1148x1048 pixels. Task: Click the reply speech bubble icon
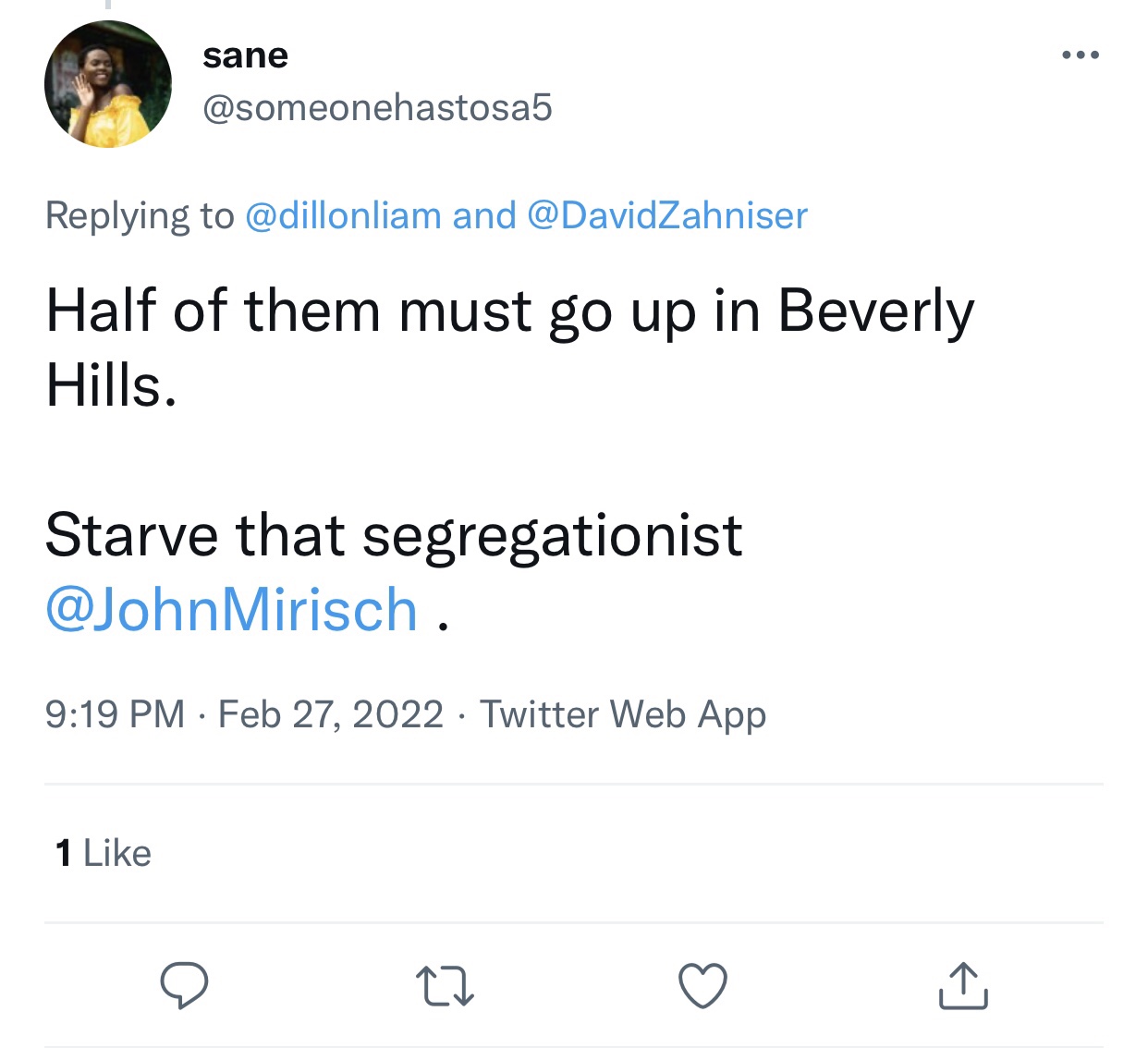pyautogui.click(x=184, y=985)
